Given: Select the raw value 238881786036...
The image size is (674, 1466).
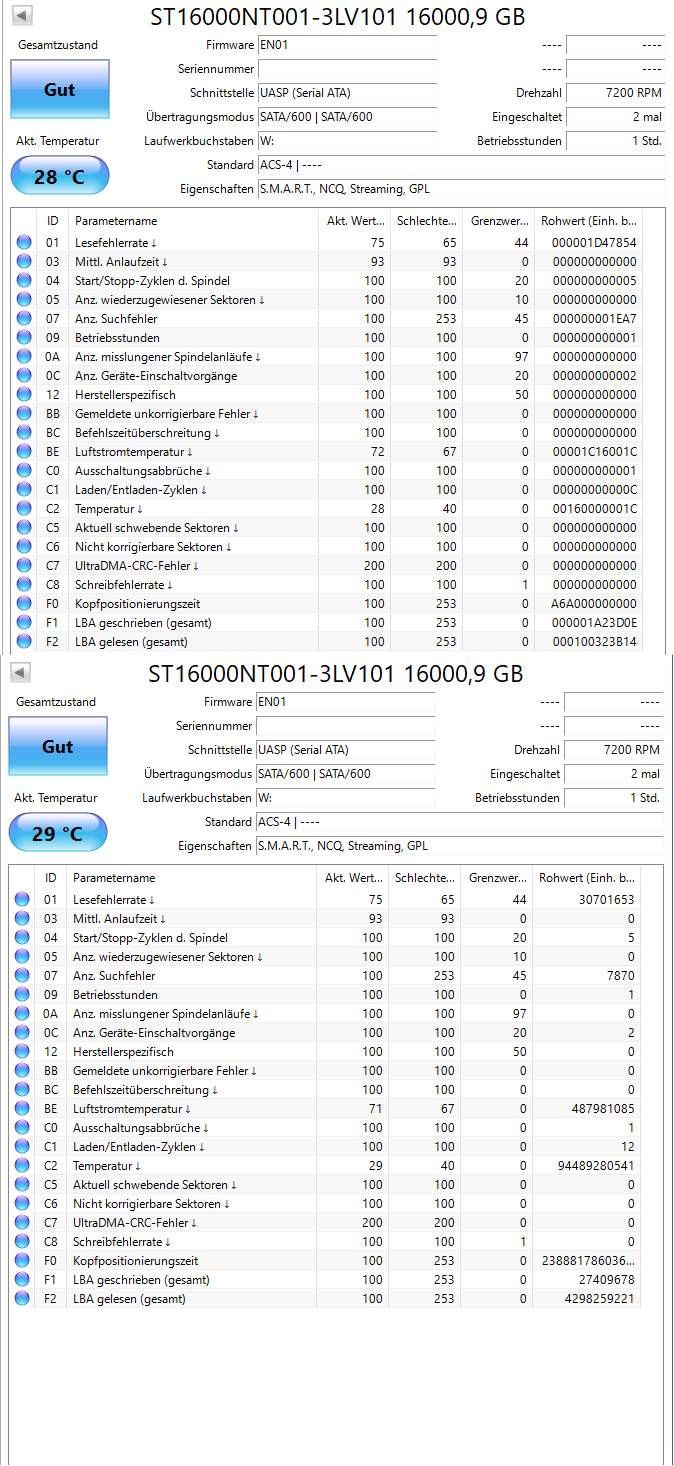Looking at the screenshot, I should [x=587, y=1261].
